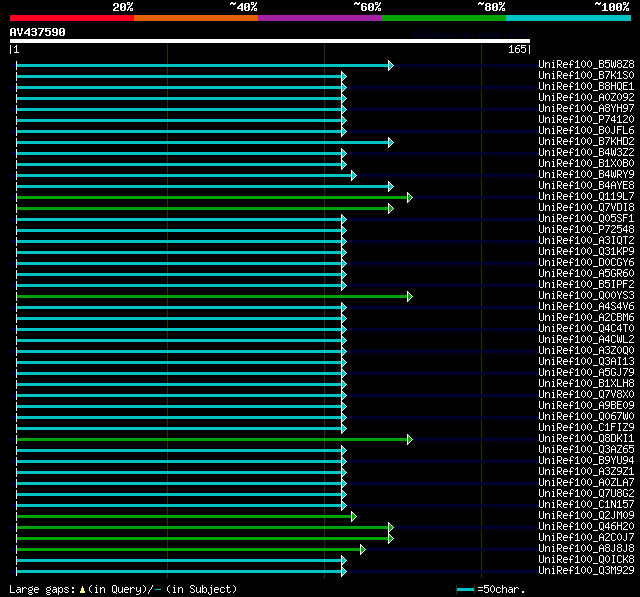Select the UniRef100_Q119L7 label
The height and width of the screenshot is (597, 640).
pos(586,197)
